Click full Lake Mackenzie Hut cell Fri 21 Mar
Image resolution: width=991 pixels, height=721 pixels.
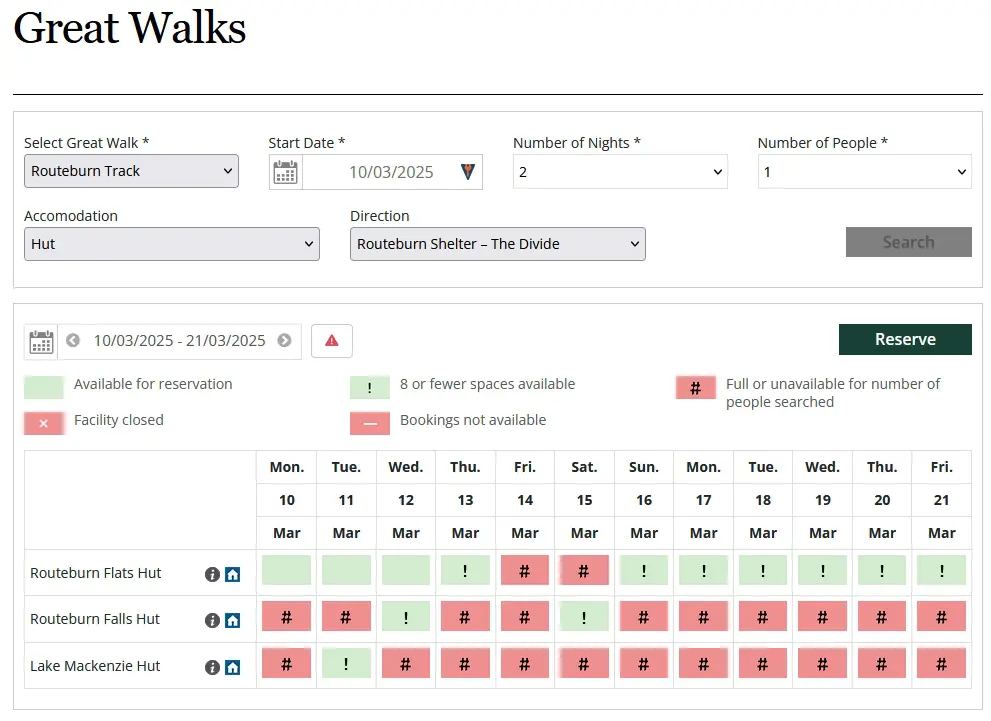pos(942,663)
